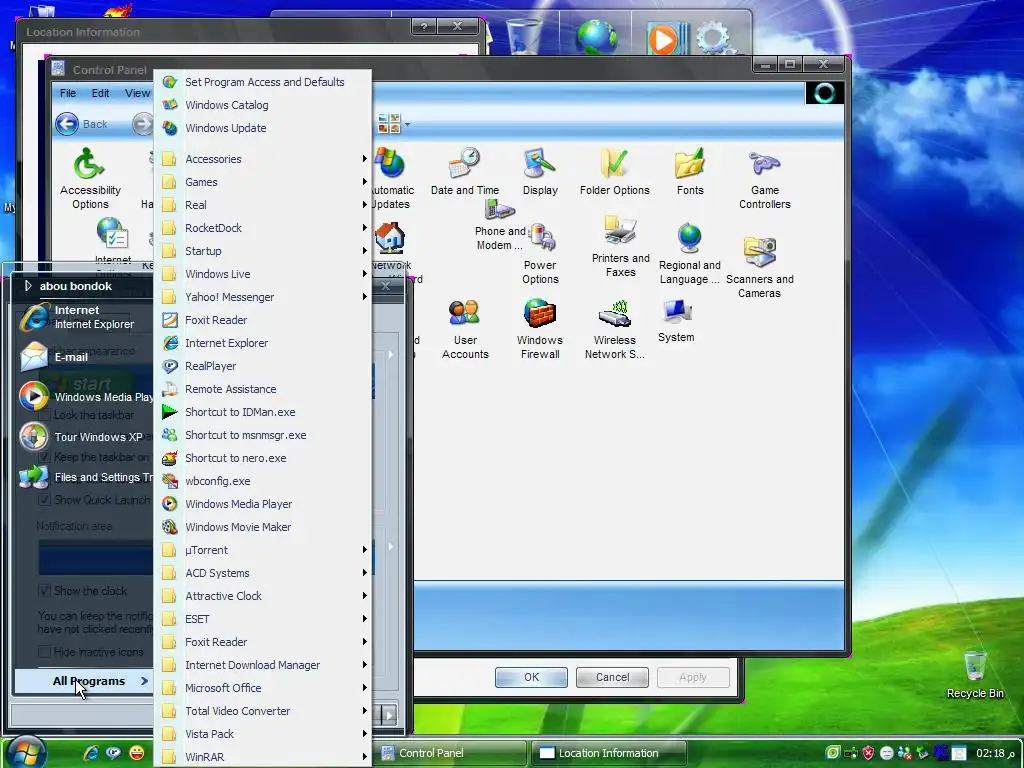The image size is (1024, 768).
Task: Open the Scanners and Cameras icon
Action: point(759,266)
